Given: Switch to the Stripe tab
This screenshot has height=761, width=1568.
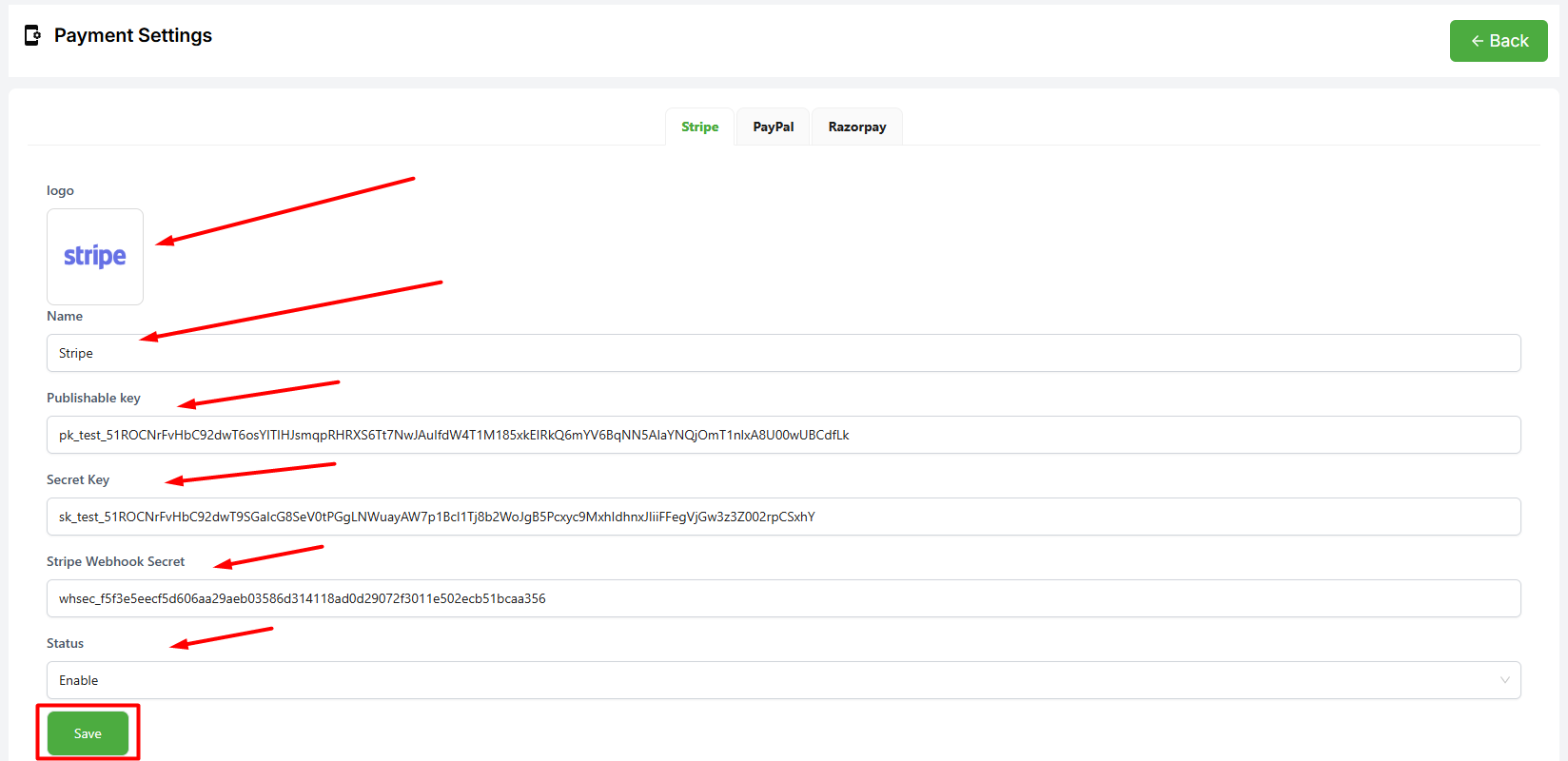Looking at the screenshot, I should coord(699,127).
